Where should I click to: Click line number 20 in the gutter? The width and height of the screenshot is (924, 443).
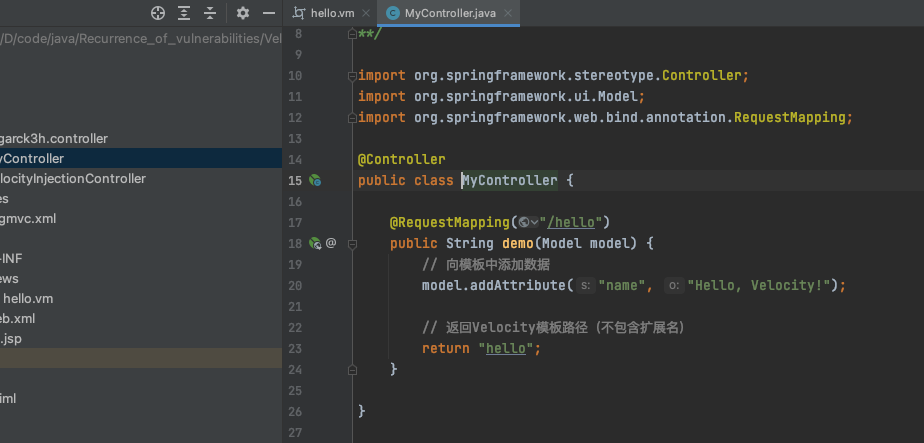click(x=295, y=286)
